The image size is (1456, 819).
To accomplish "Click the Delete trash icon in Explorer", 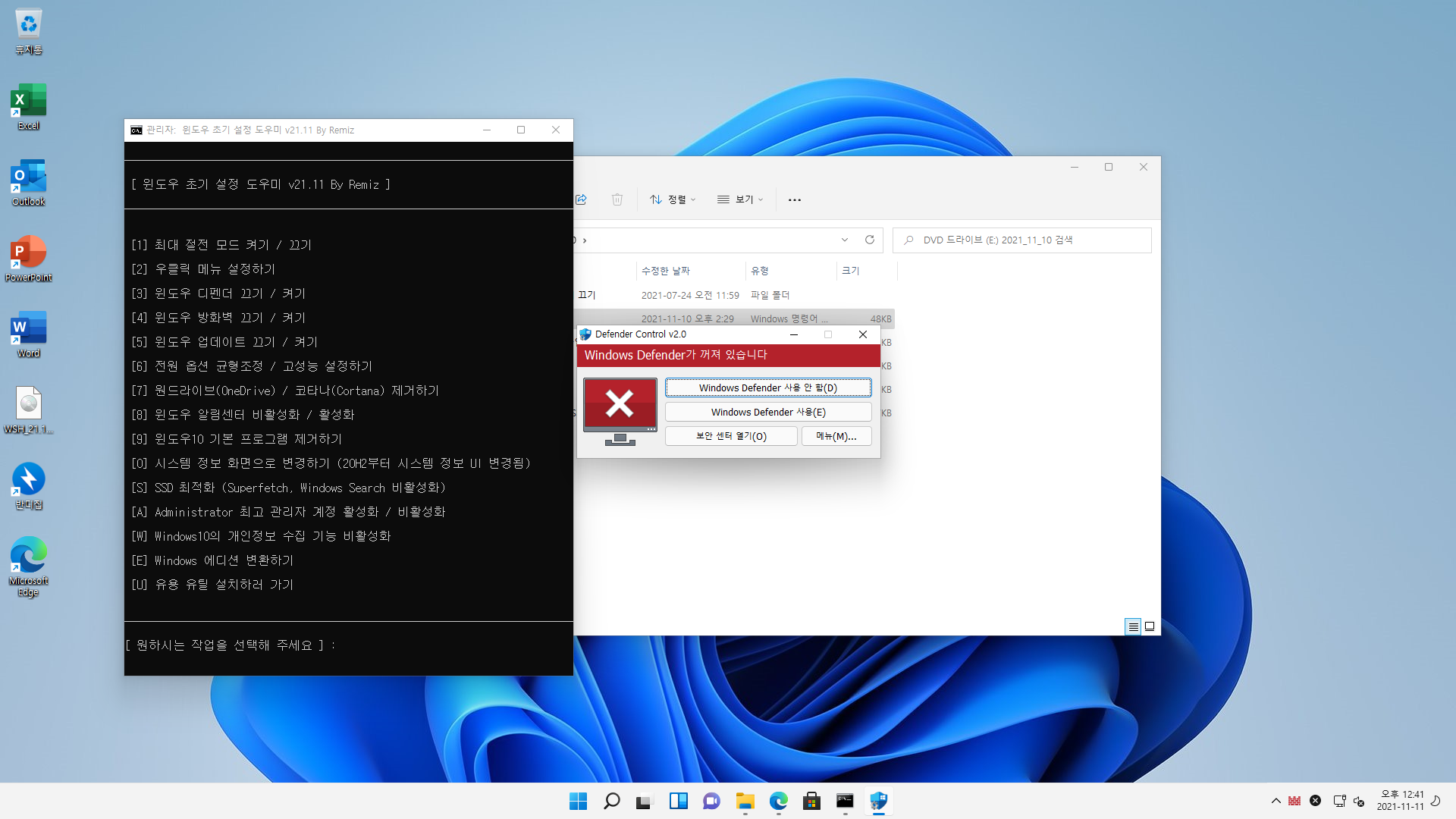I will (617, 199).
